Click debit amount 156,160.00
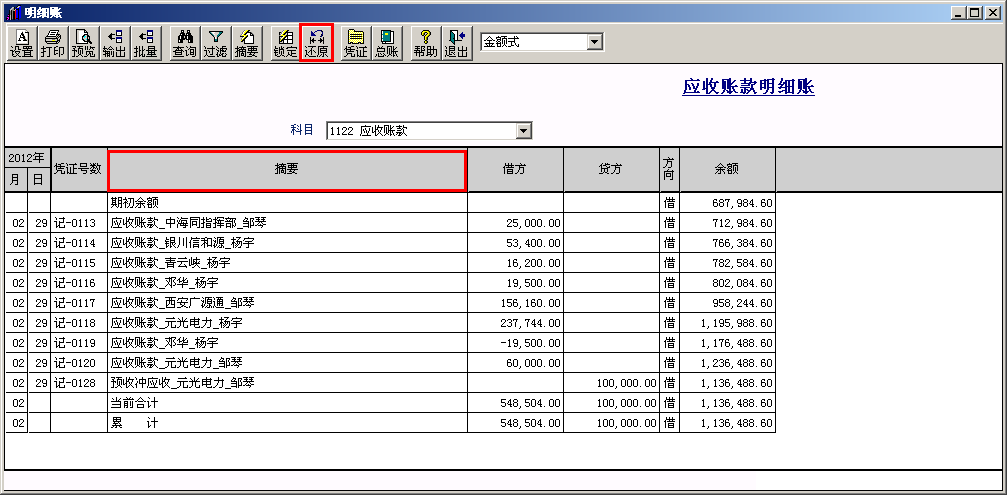1007x495 pixels. click(530, 303)
